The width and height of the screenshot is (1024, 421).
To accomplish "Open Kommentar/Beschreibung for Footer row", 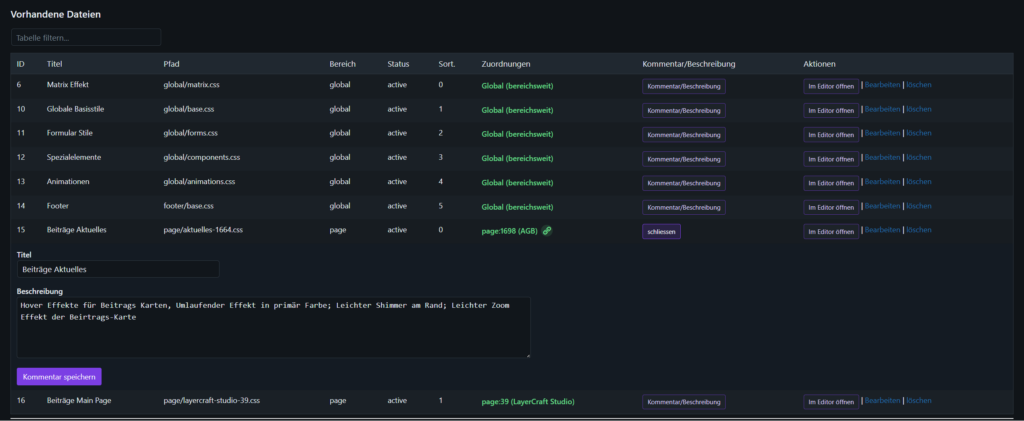I will pyautogui.click(x=684, y=207).
